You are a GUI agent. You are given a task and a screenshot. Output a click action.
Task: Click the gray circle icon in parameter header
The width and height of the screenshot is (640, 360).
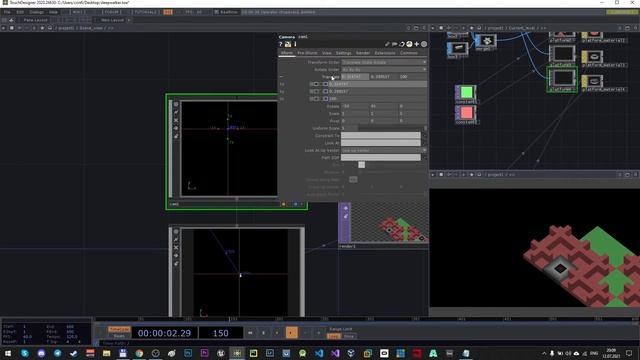[424, 44]
